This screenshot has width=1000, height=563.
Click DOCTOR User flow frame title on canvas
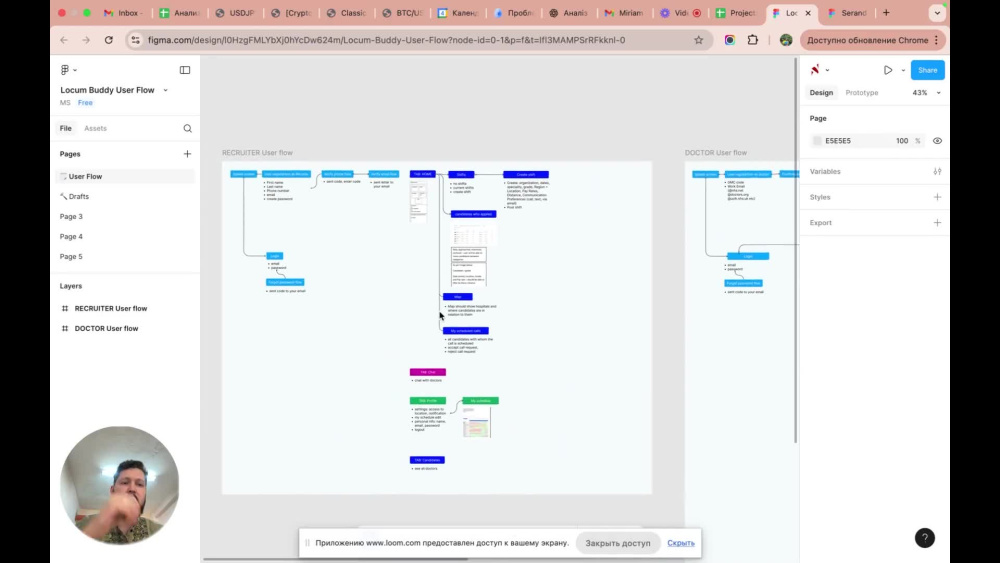pyautogui.click(x=716, y=152)
